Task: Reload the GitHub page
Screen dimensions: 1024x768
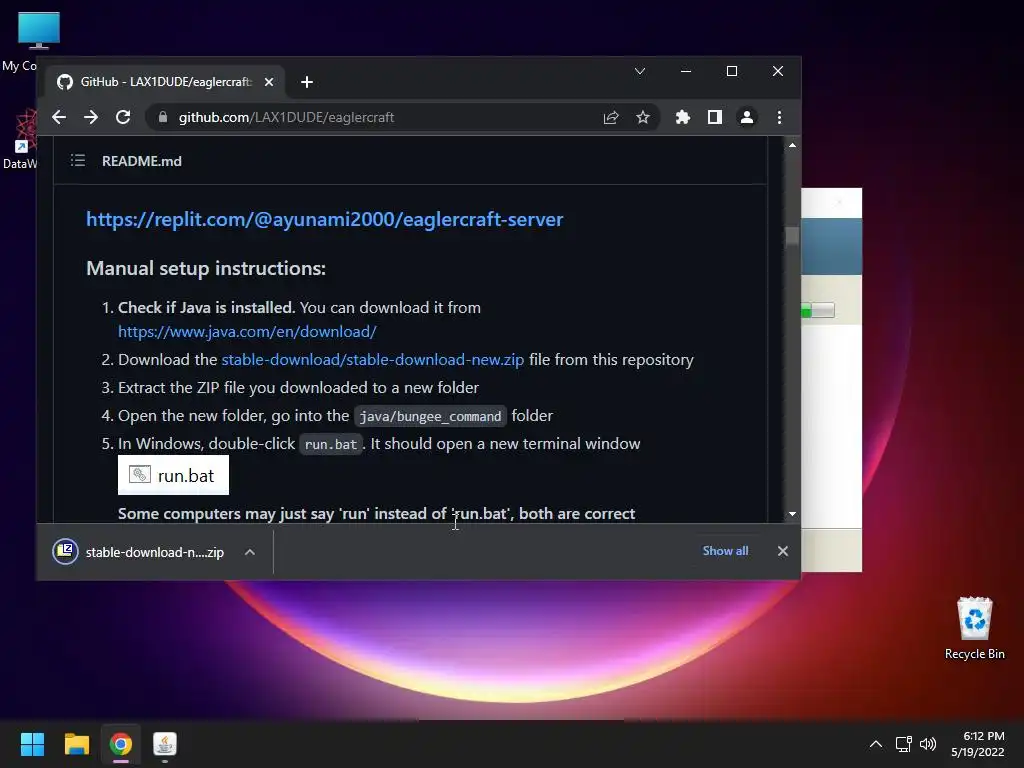Action: coord(123,118)
